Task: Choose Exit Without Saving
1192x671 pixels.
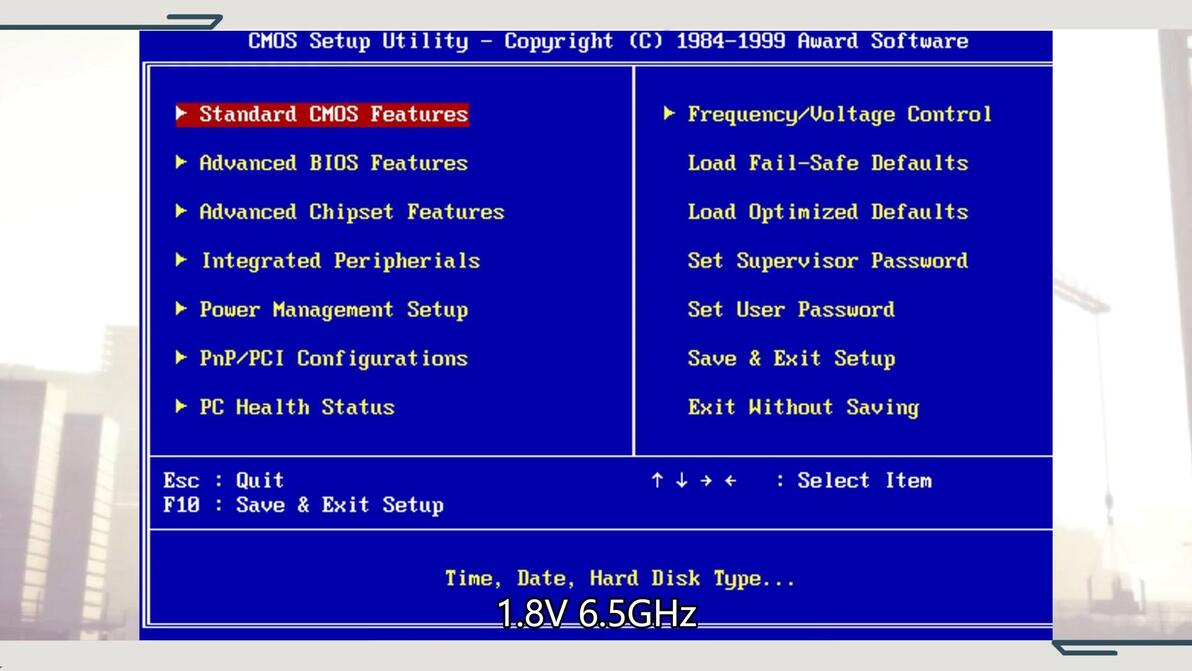Action: click(804, 407)
